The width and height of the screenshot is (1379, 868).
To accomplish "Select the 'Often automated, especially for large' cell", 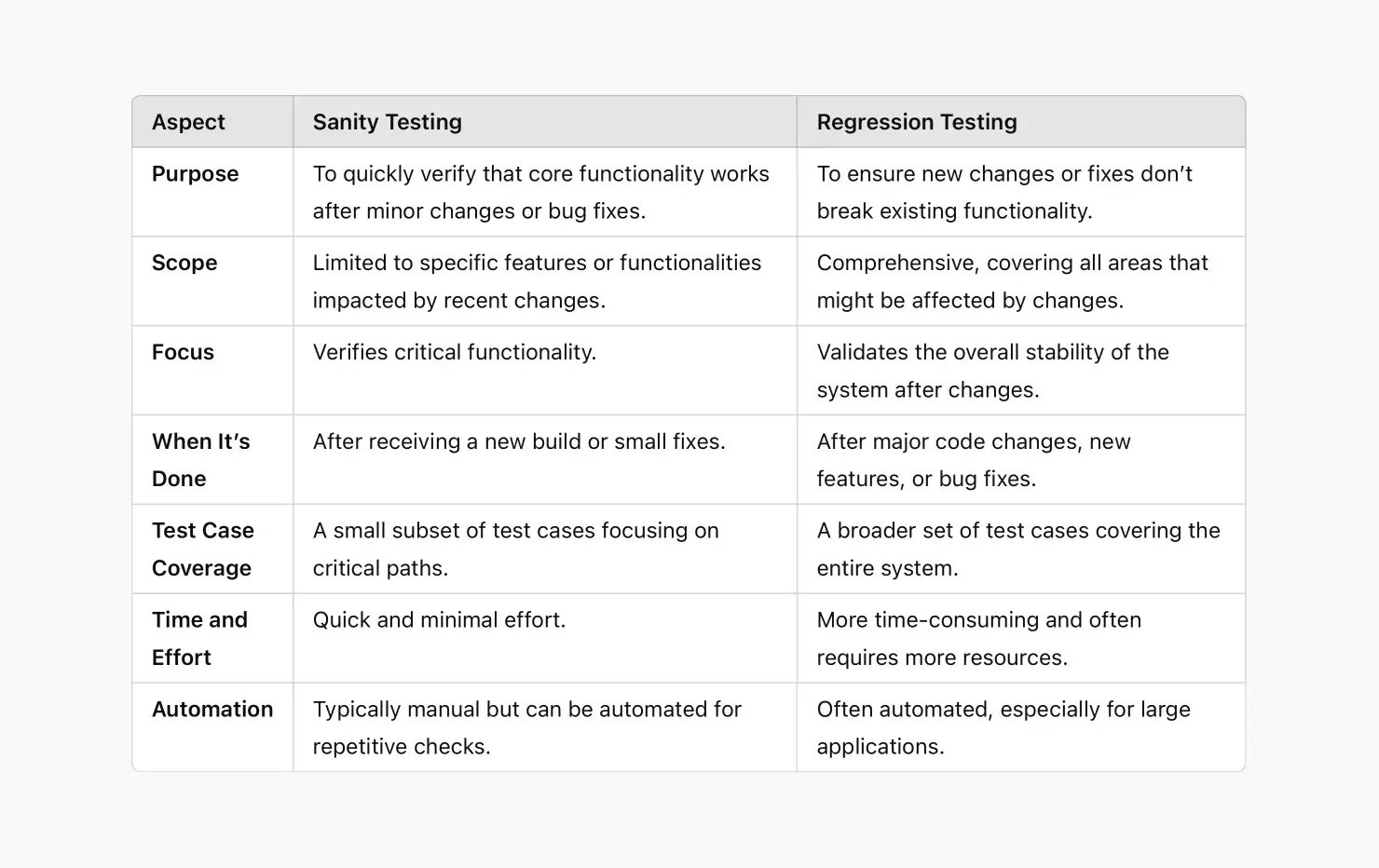I will [1003, 727].
